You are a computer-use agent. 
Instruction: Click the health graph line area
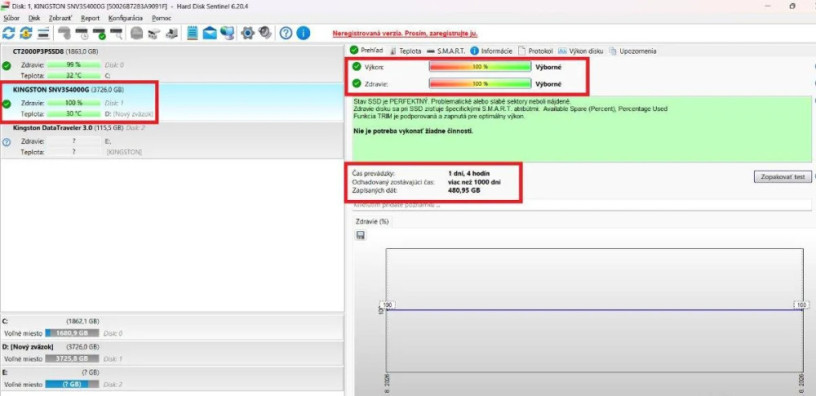coord(595,310)
